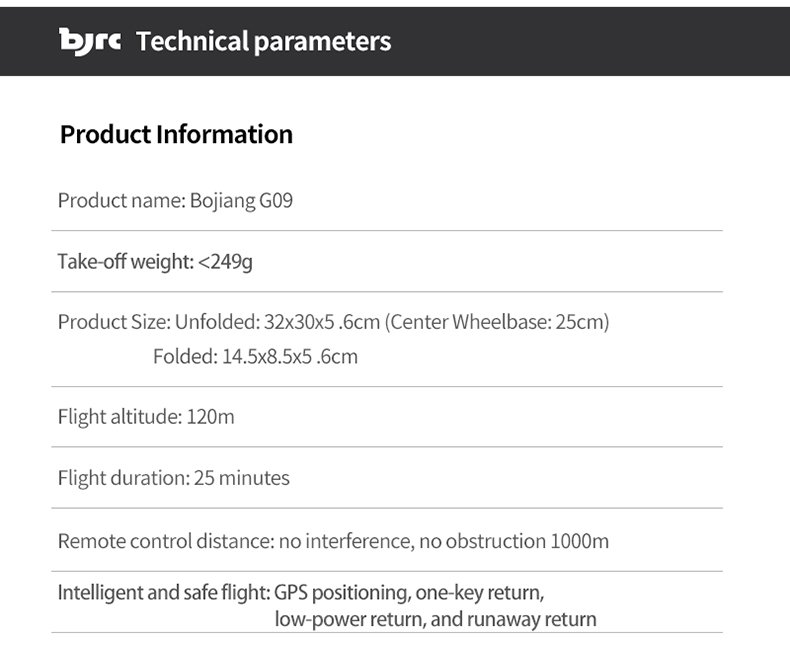Click the "Remote control distance:" label

[165, 541]
